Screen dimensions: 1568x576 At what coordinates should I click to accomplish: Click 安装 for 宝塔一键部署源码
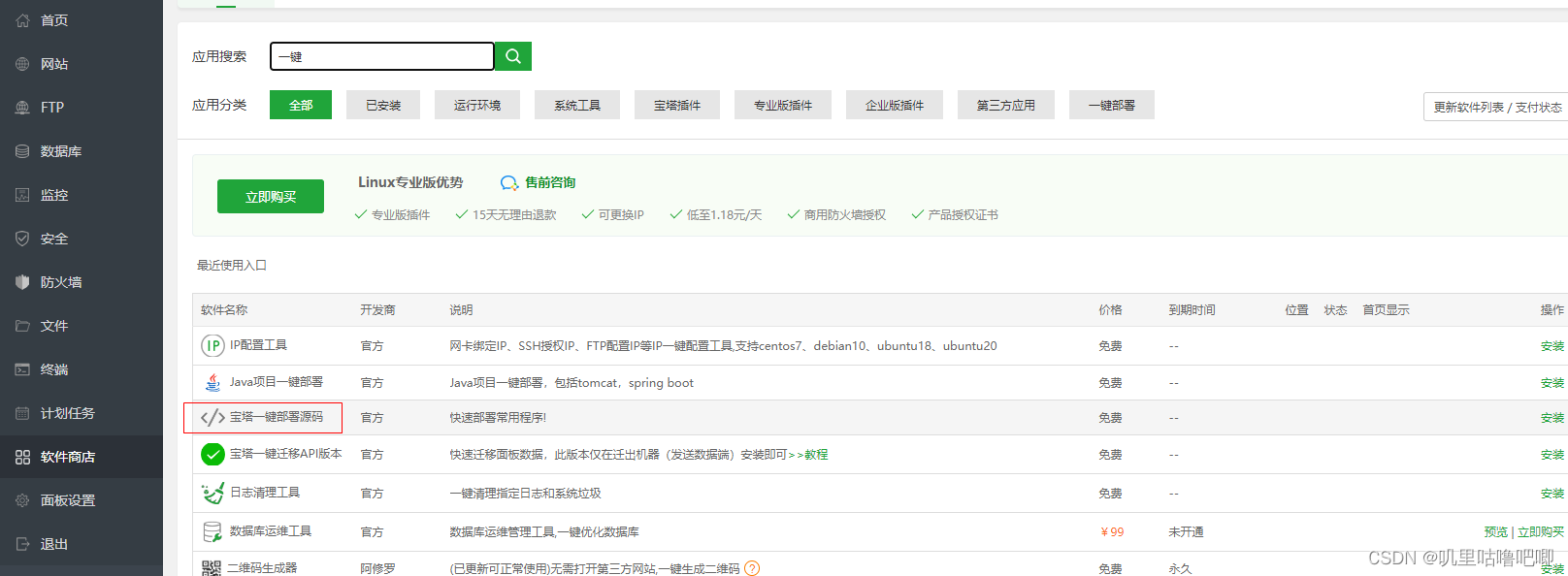(1552, 418)
